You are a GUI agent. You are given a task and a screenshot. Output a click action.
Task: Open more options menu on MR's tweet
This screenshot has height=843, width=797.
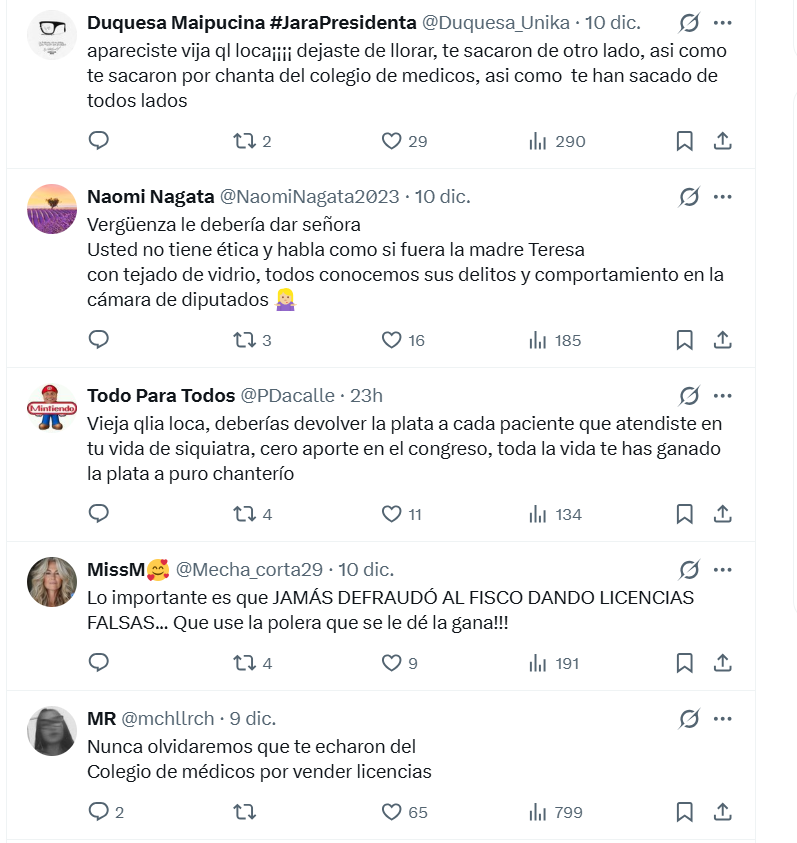tap(723, 719)
